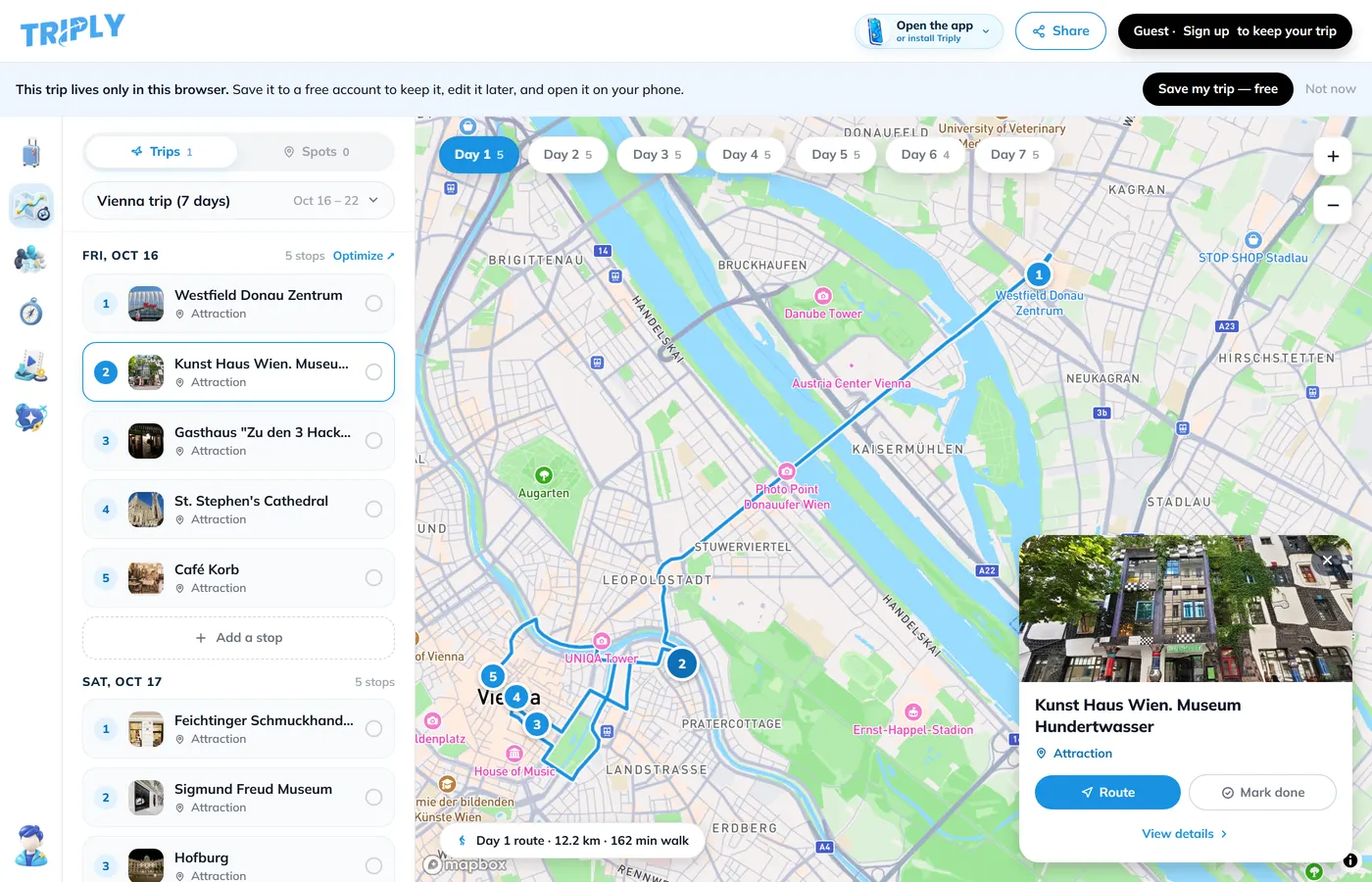Toggle done circle for Kunst Haus Wien stop
Image resolution: width=1372 pixels, height=882 pixels.
[373, 372]
